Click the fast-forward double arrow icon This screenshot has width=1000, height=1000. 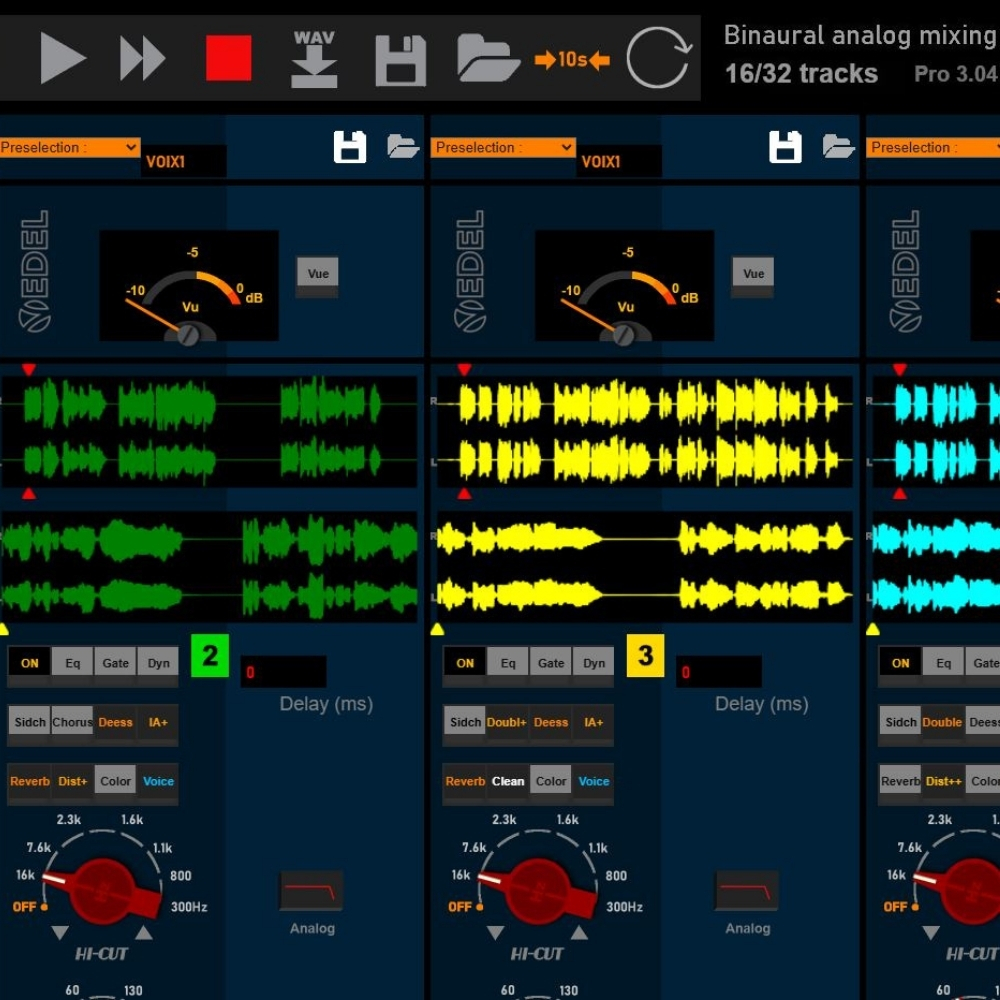[142, 59]
